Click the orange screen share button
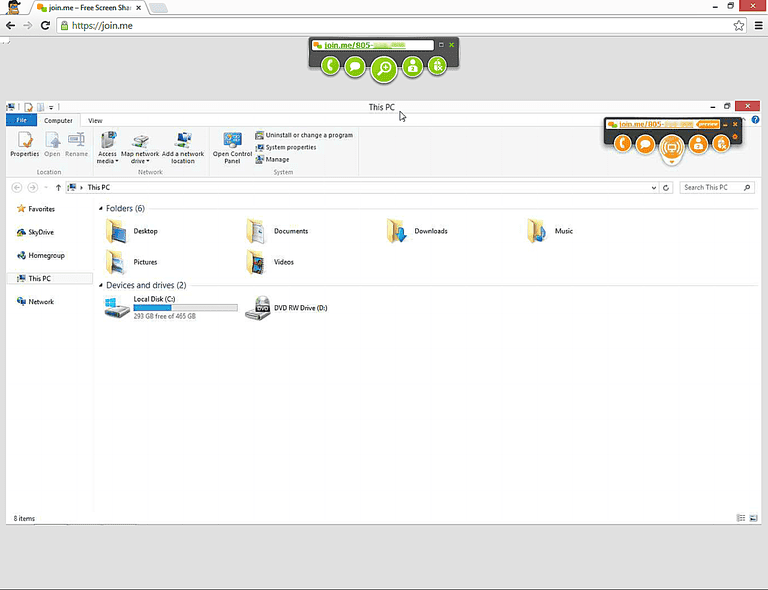 (x=672, y=147)
